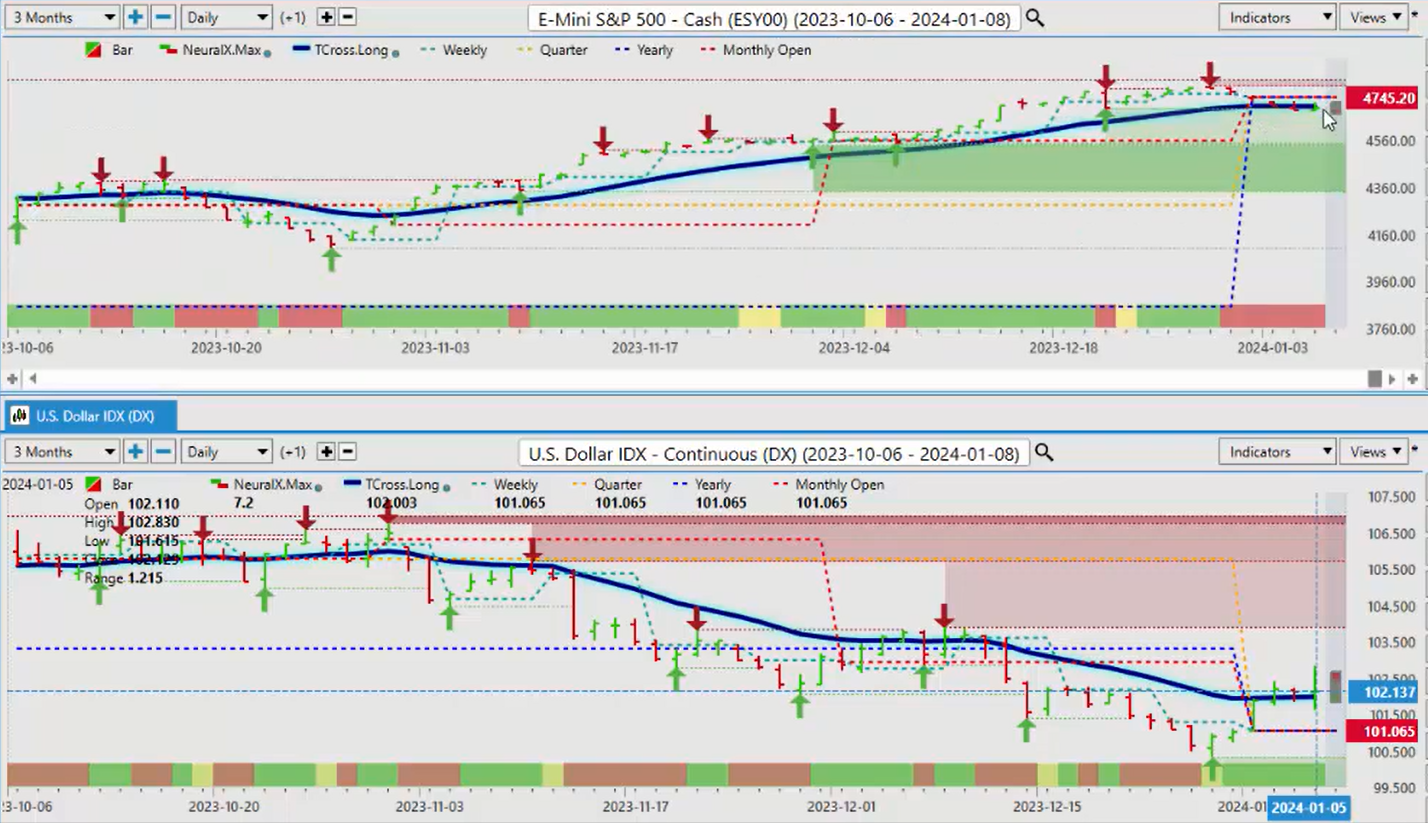Open 3 Months range dropdown, Dollar chart
The width and height of the screenshot is (1428, 823).
coord(62,452)
